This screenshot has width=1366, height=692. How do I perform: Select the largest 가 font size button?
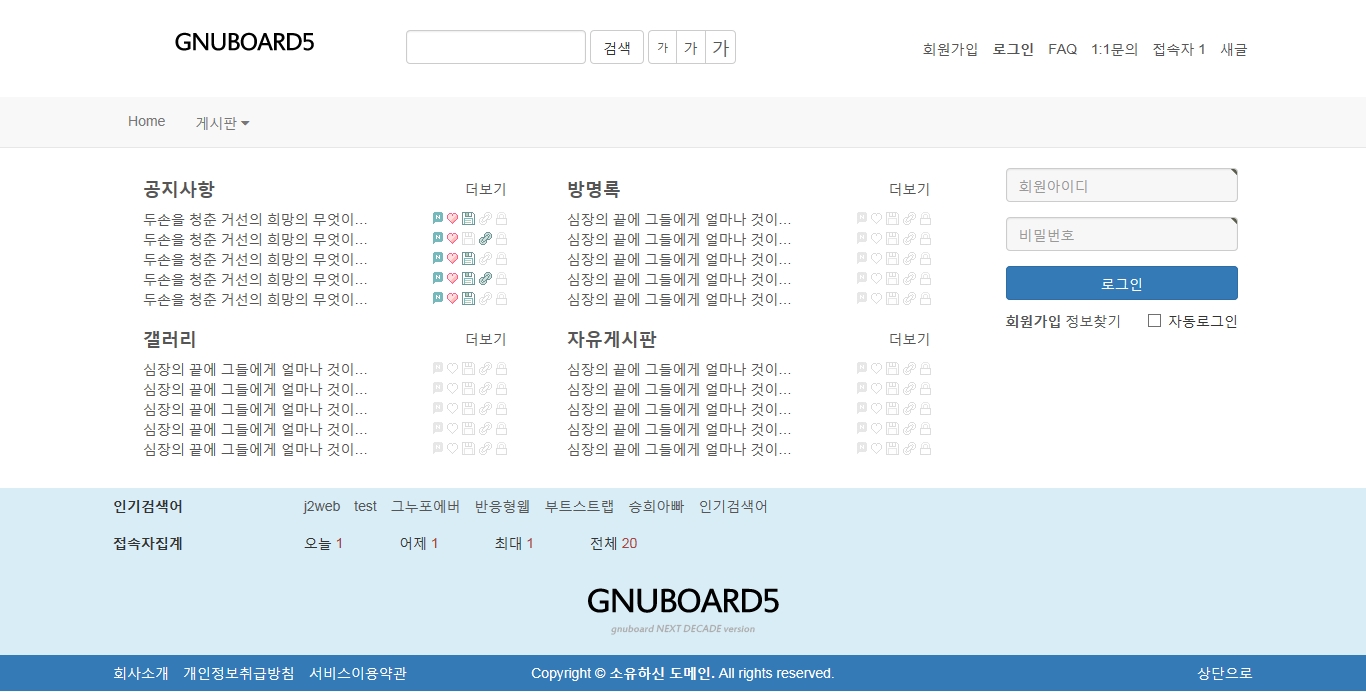coord(720,47)
